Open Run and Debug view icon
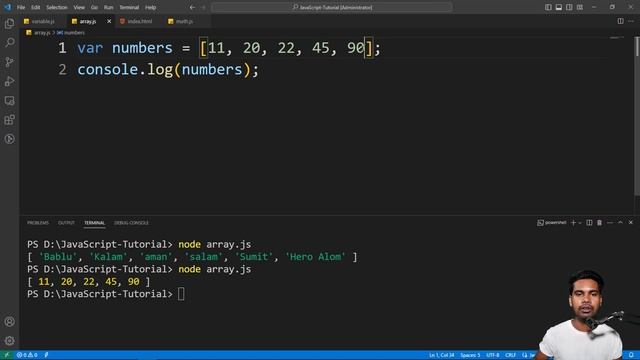Screen dimensions: 640x360 pyautogui.click(x=9, y=81)
